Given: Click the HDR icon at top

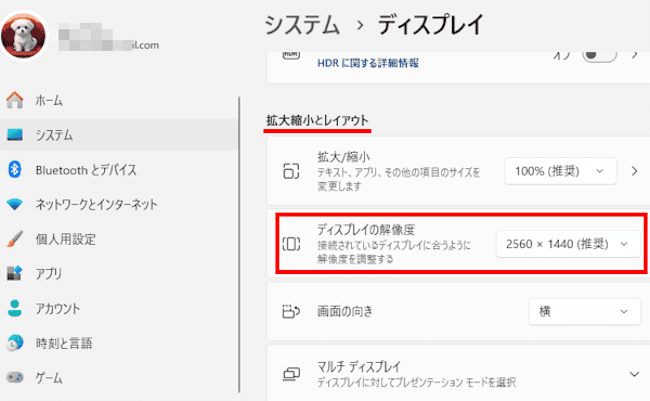Looking at the screenshot, I should pos(291,54).
